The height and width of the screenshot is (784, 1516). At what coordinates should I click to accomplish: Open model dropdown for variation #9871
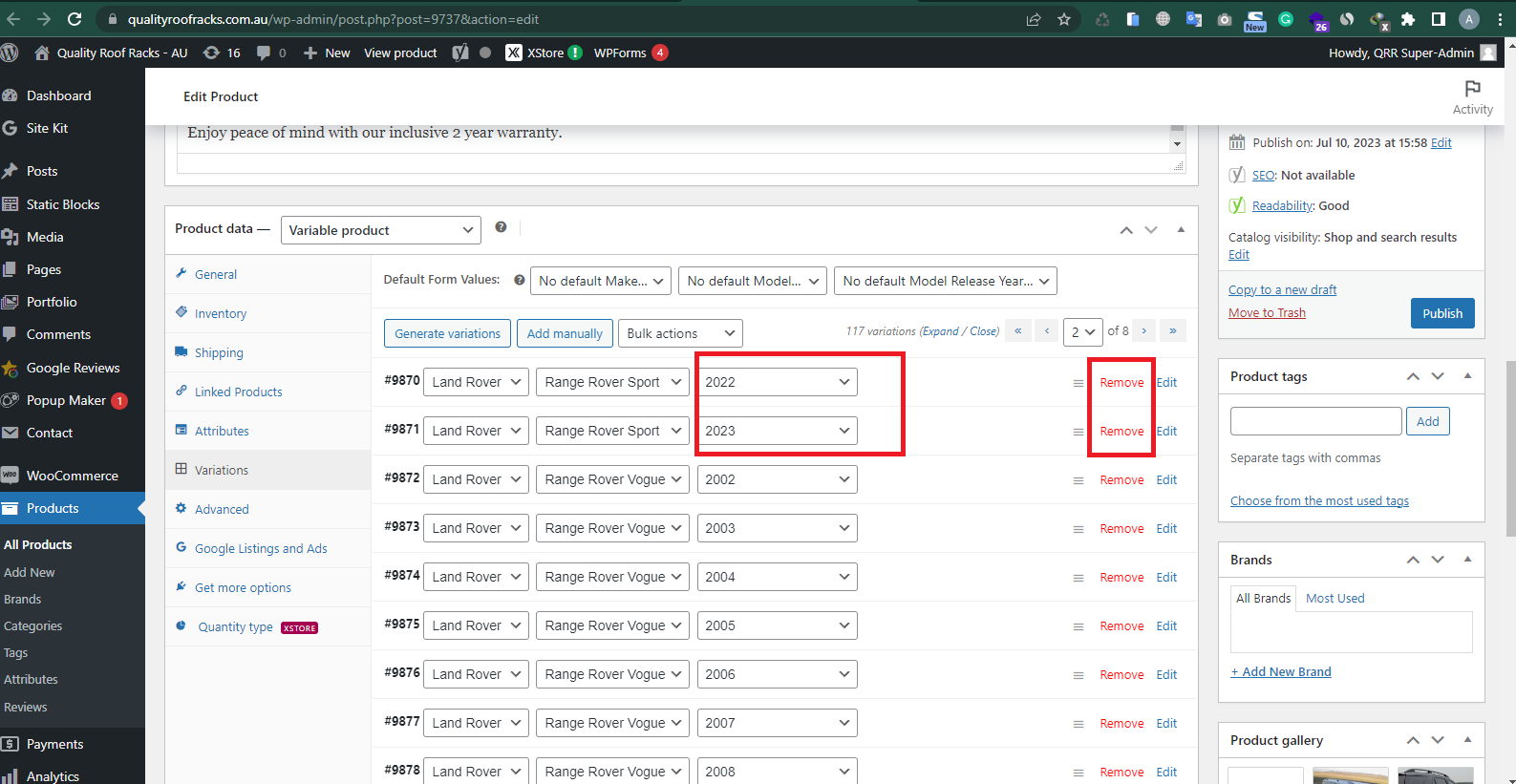click(611, 431)
